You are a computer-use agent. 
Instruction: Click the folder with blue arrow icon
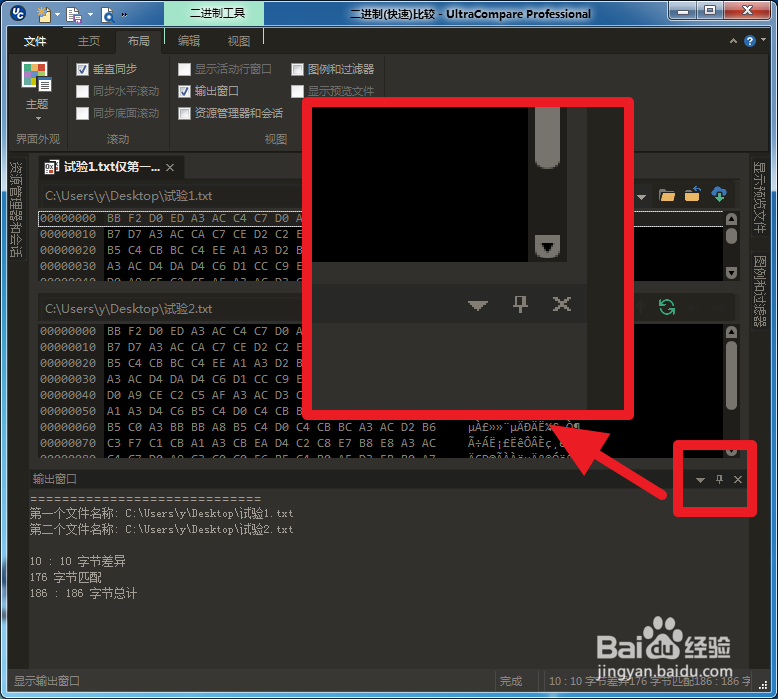pos(692,194)
